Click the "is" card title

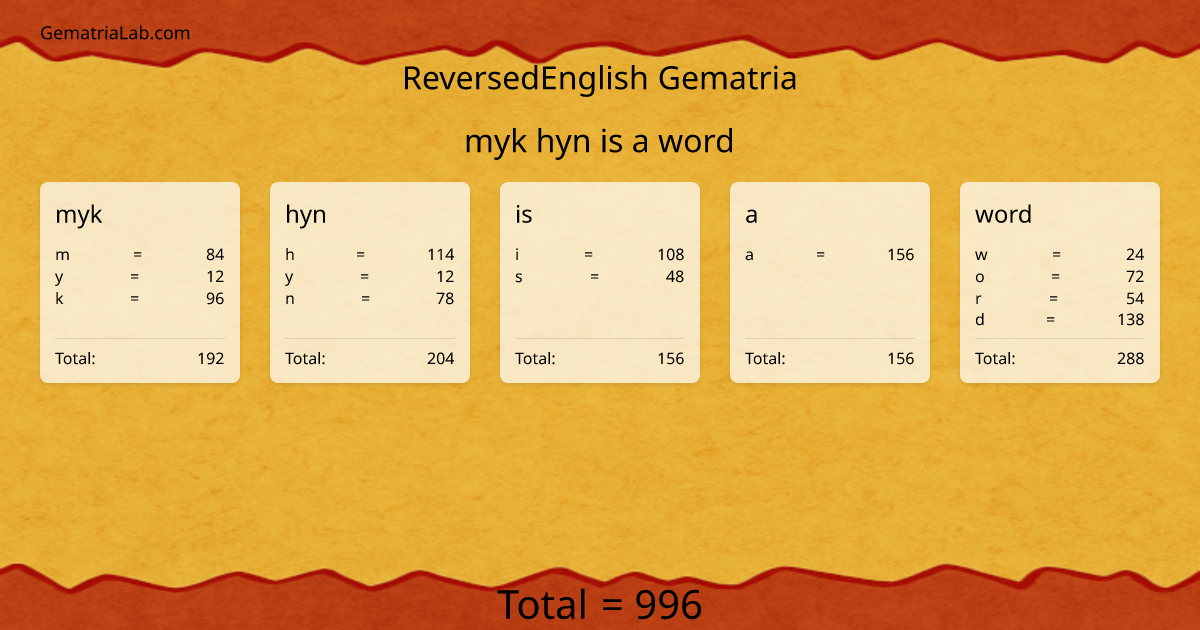[524, 214]
